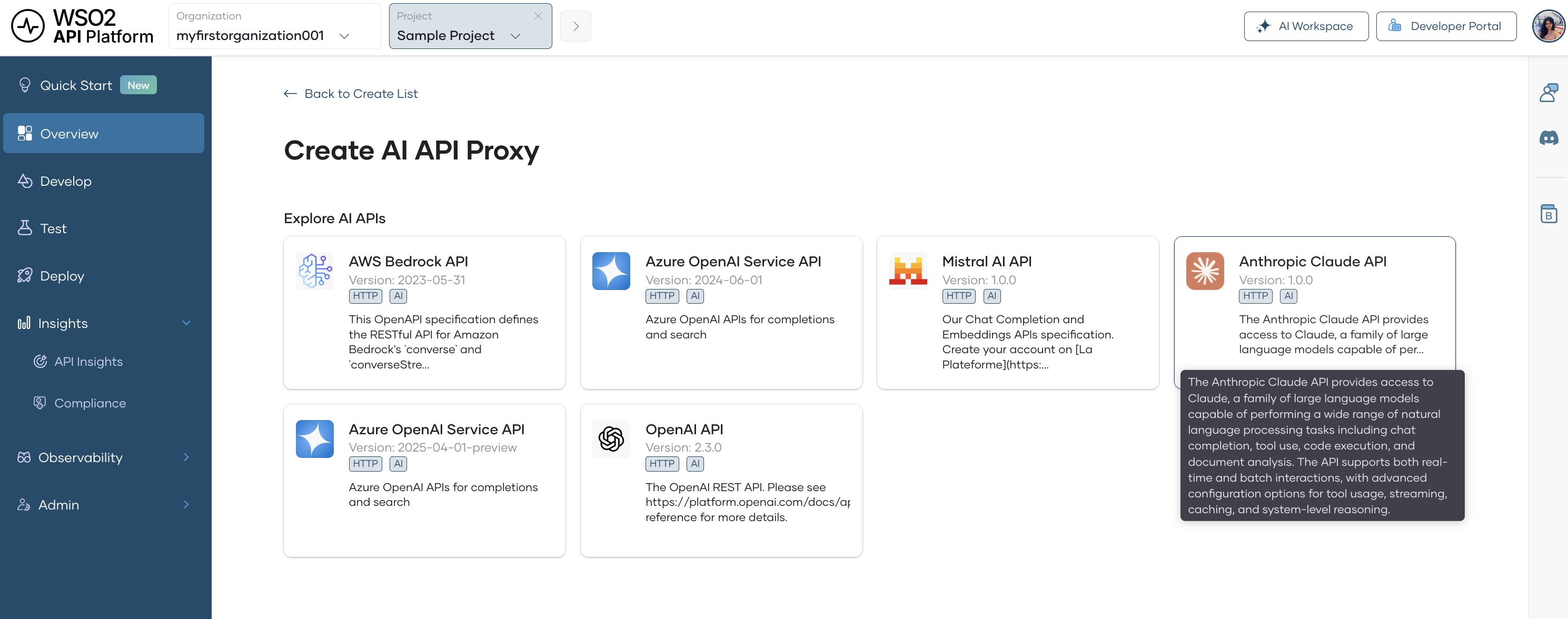Open the Discord icon in right rail
1568x619 pixels.
1549,138
